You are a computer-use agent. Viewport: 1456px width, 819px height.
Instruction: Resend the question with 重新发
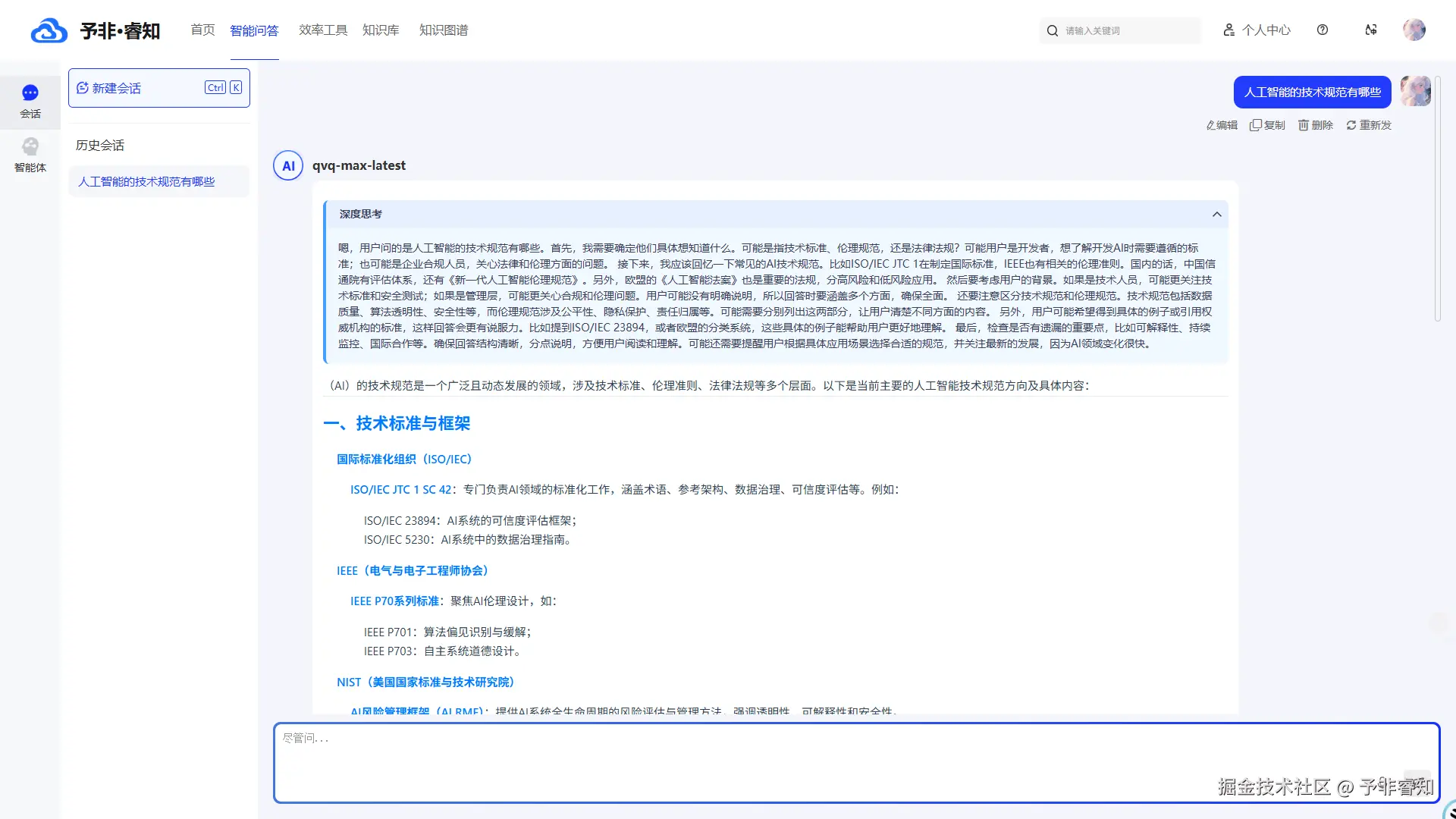1369,125
